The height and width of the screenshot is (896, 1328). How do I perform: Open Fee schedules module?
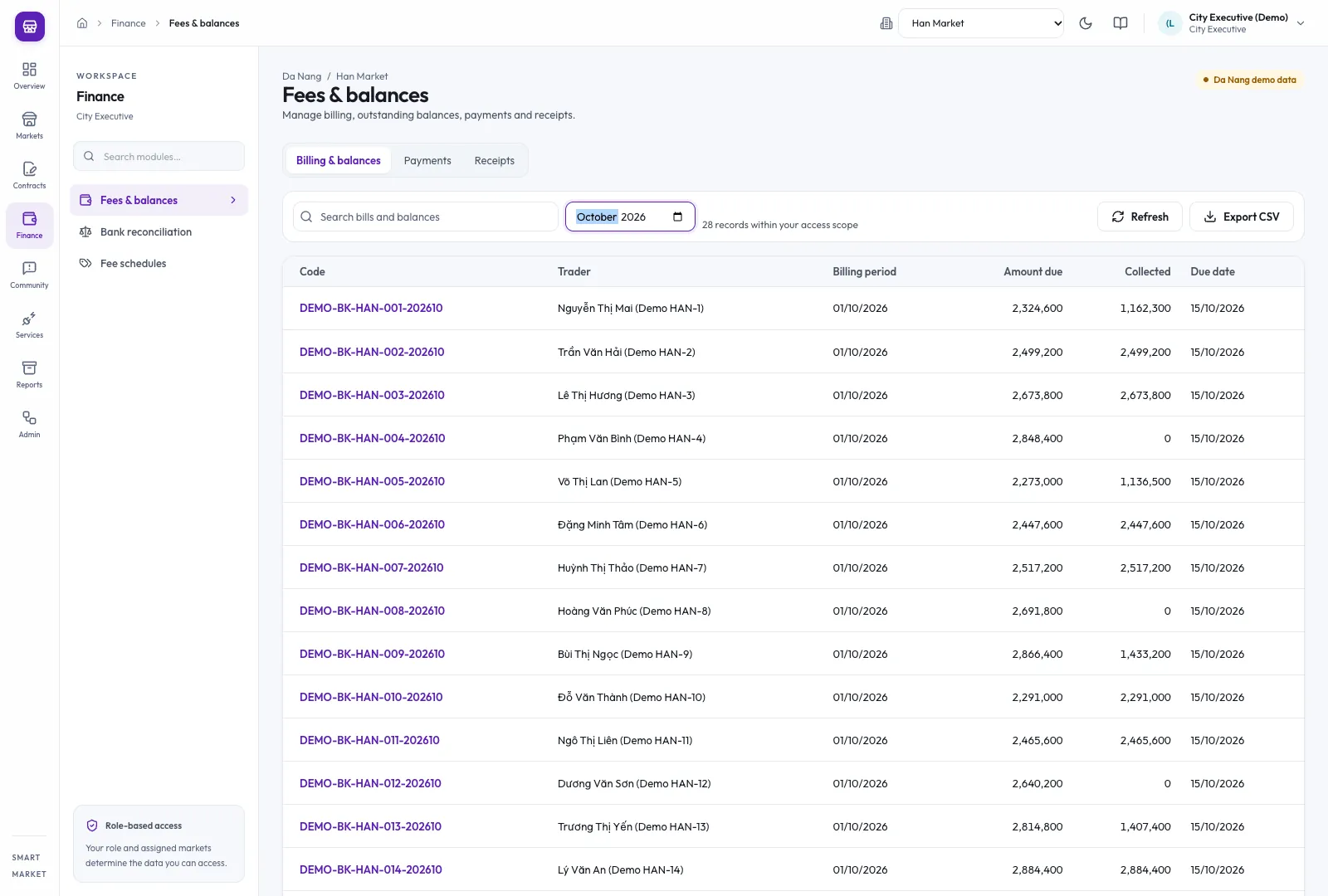point(159,263)
